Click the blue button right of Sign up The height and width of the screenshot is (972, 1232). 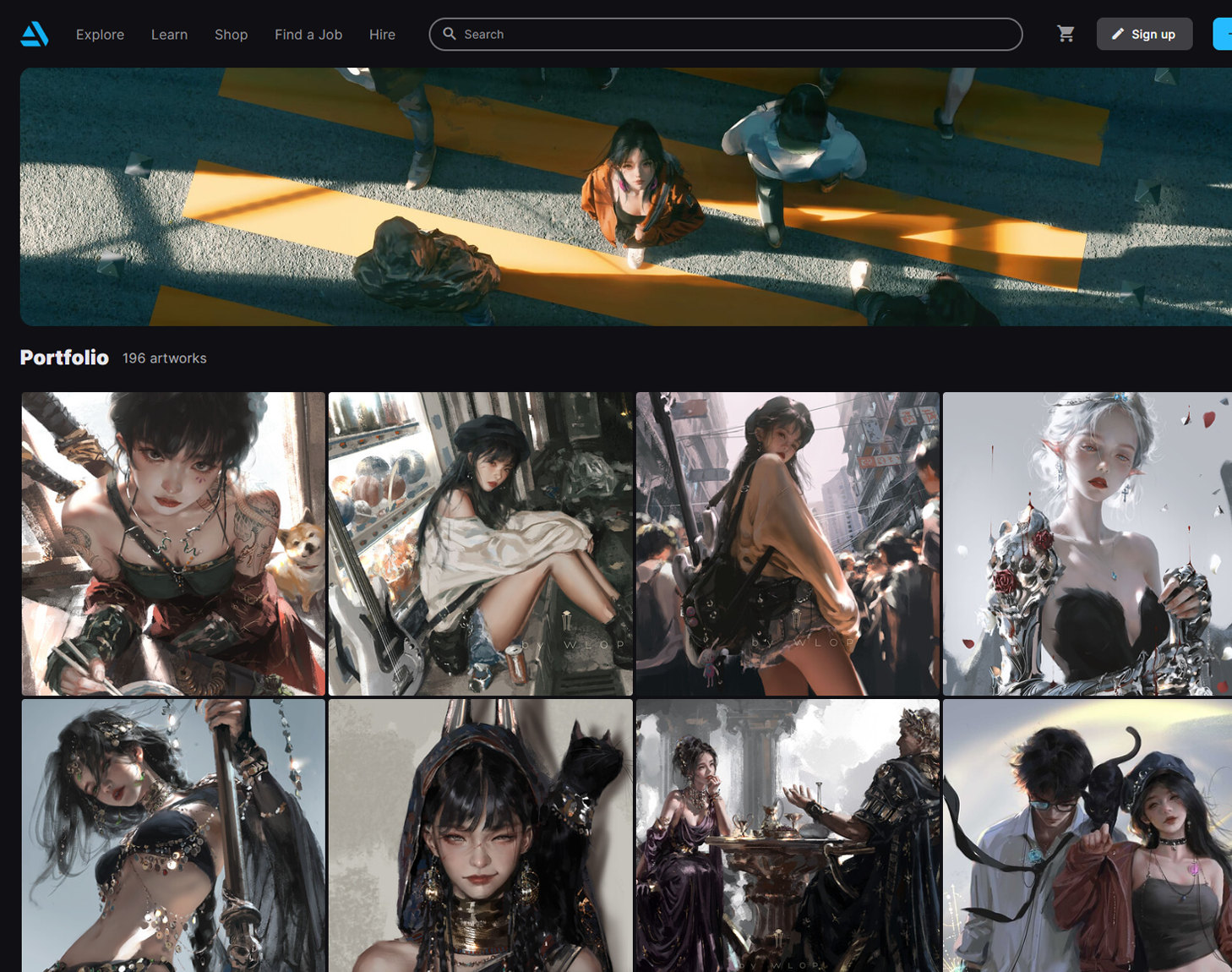point(1223,34)
